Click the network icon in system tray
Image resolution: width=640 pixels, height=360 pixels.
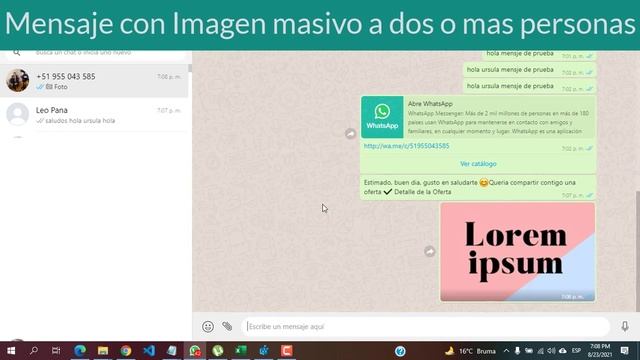click(540, 351)
